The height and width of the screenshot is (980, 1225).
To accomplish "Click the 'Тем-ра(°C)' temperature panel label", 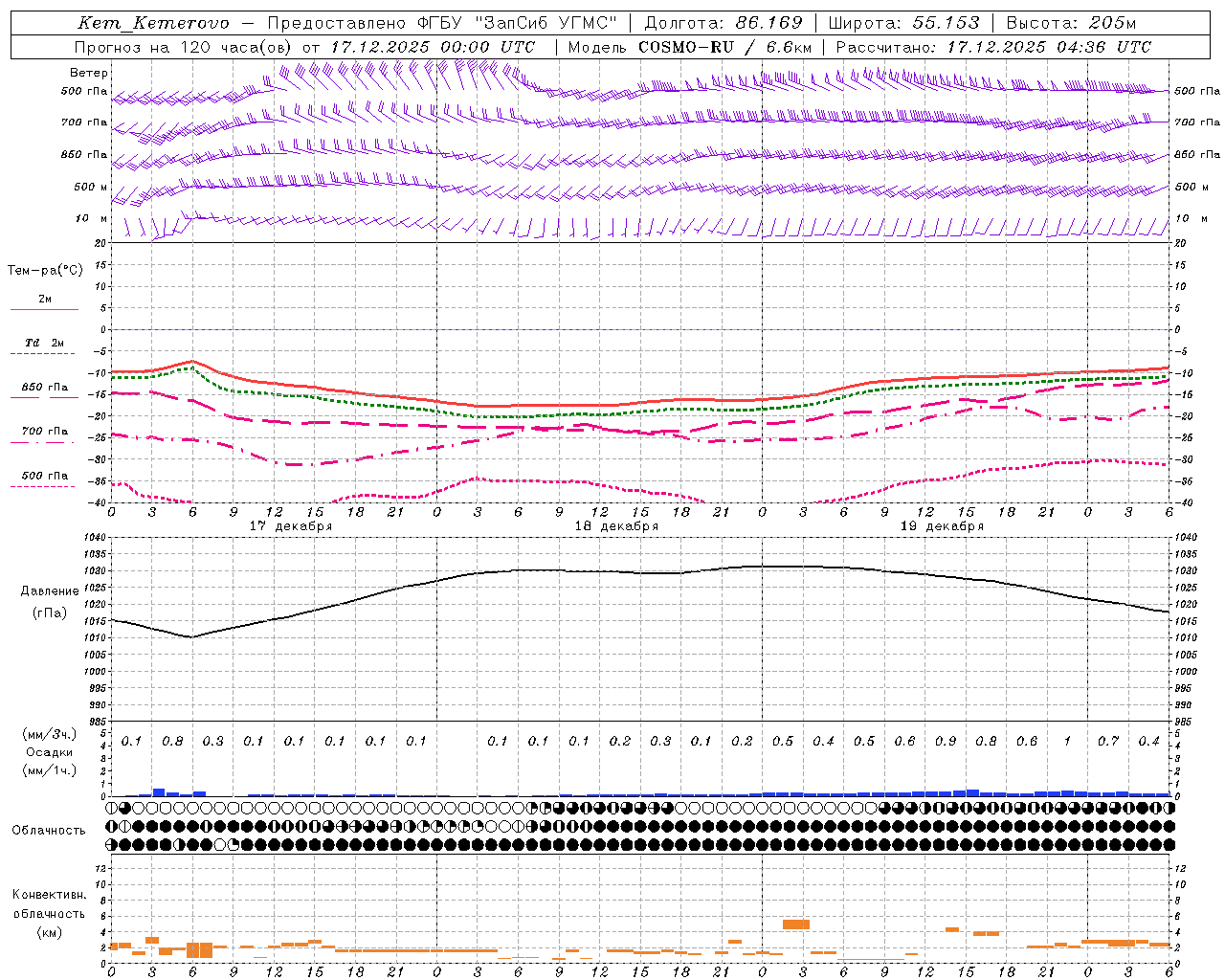I will tap(45, 271).
